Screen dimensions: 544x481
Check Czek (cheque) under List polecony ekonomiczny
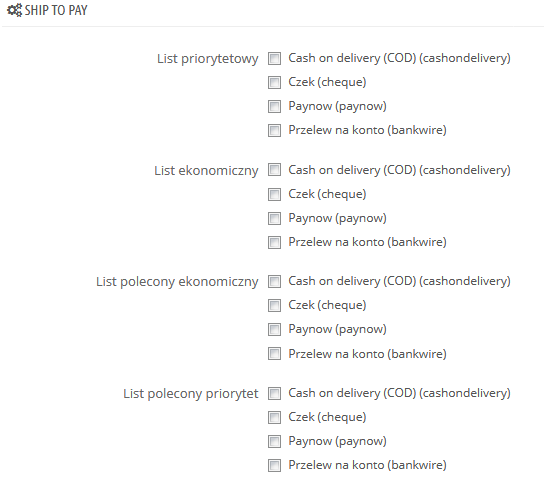pyautogui.click(x=274, y=305)
